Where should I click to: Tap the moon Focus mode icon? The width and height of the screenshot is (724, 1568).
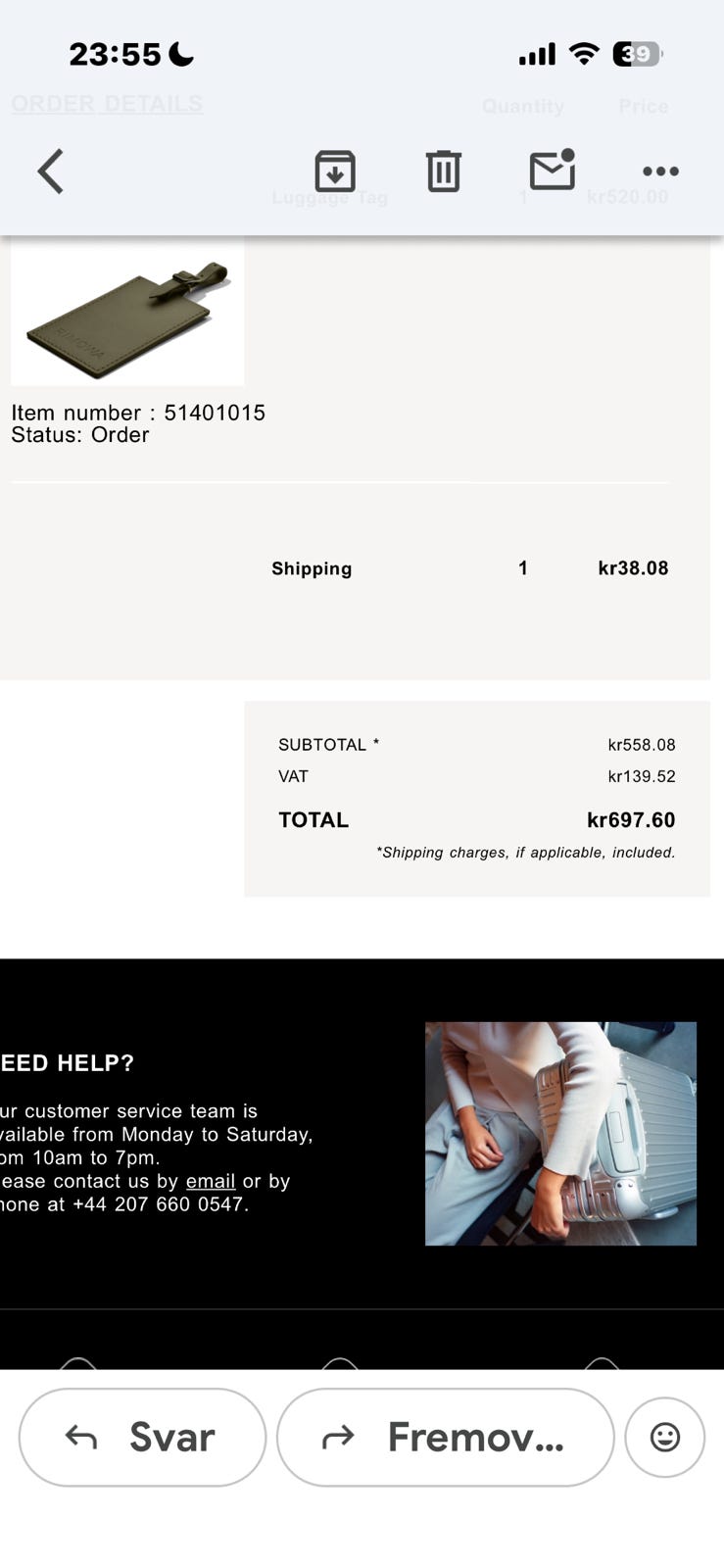coord(181,54)
